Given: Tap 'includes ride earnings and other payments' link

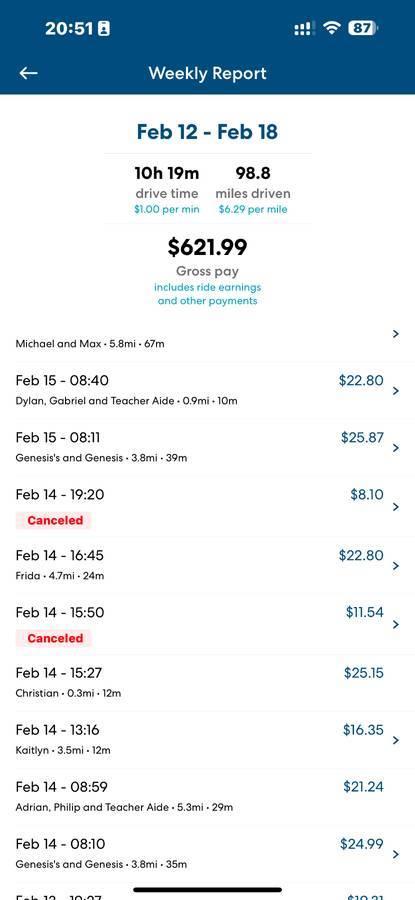Looking at the screenshot, I should [x=207, y=294].
